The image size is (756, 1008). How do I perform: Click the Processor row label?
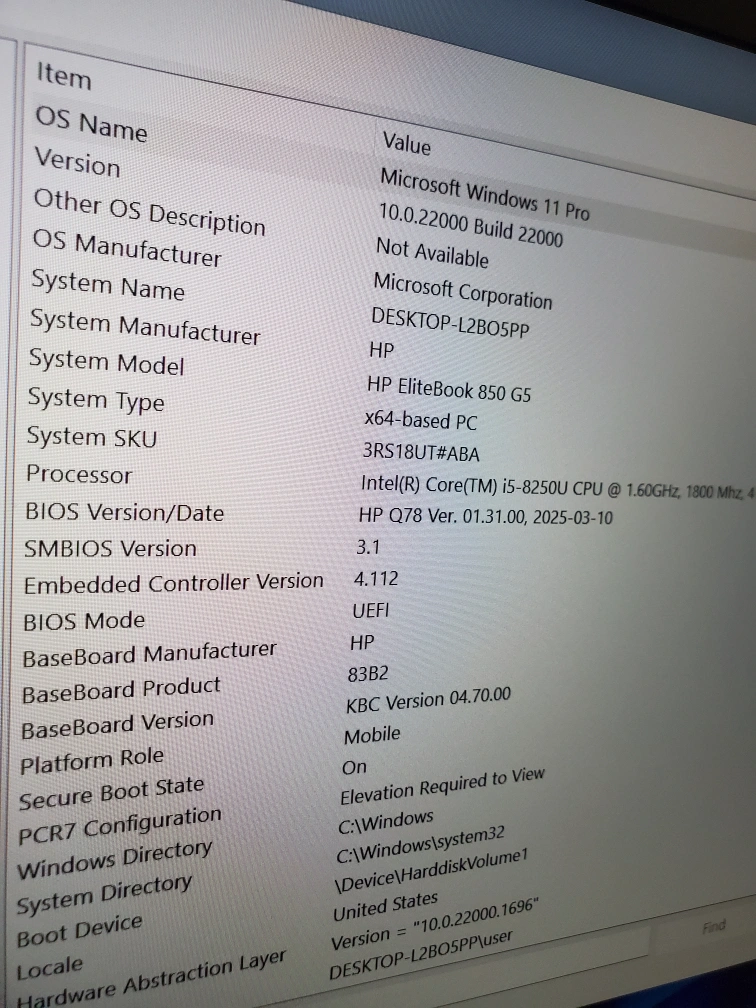[x=79, y=474]
